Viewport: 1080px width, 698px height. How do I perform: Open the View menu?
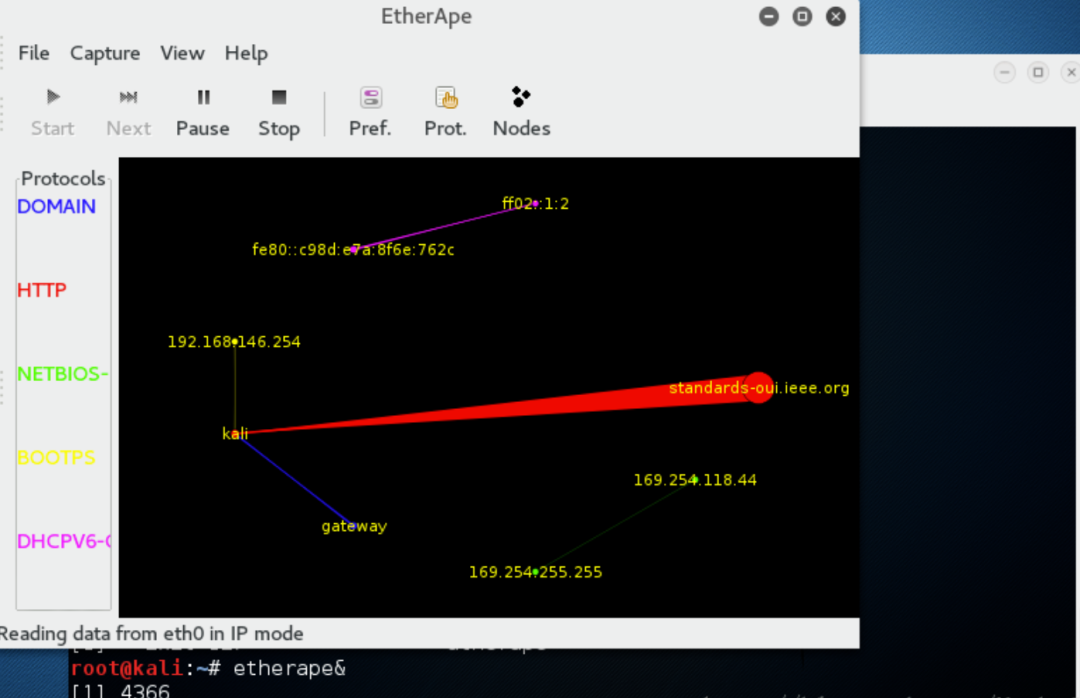[x=182, y=53]
